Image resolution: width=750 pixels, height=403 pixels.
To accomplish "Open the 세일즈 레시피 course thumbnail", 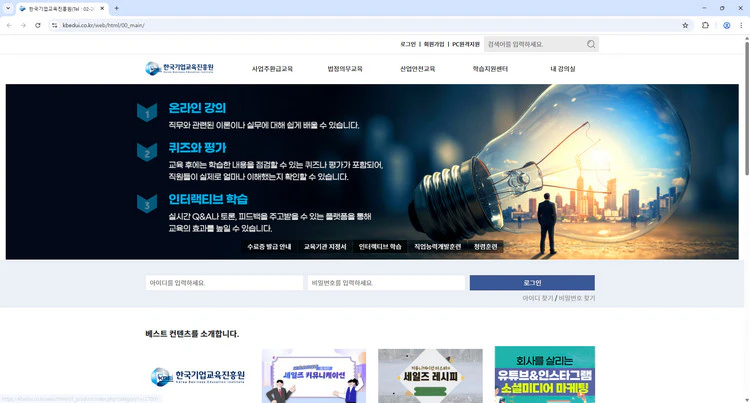I will (x=430, y=376).
